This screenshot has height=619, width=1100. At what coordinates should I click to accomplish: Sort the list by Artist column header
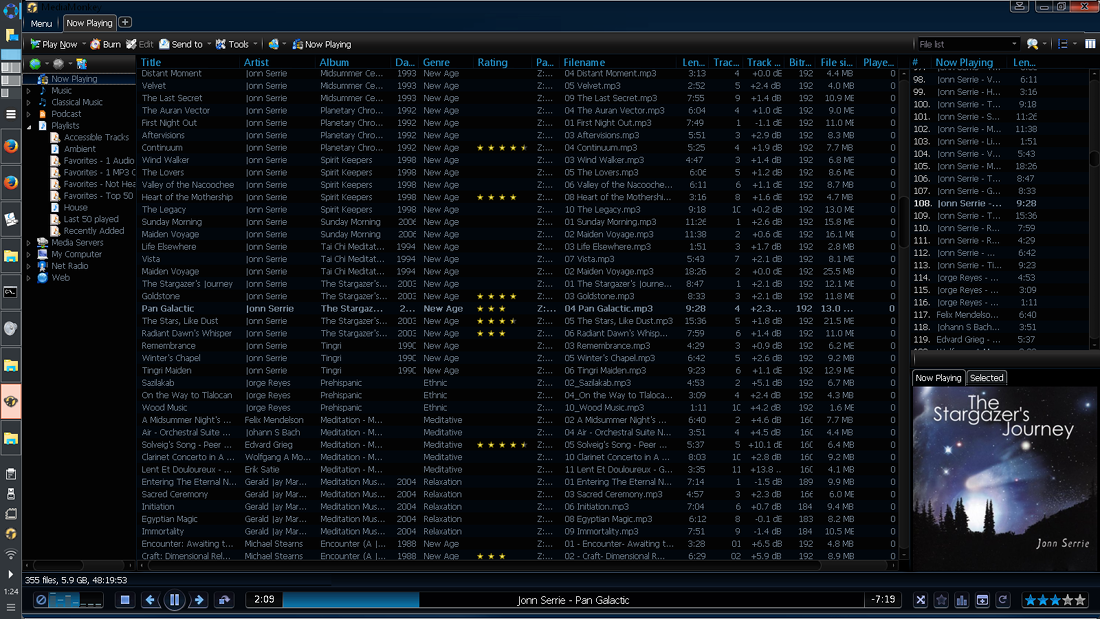tap(257, 62)
